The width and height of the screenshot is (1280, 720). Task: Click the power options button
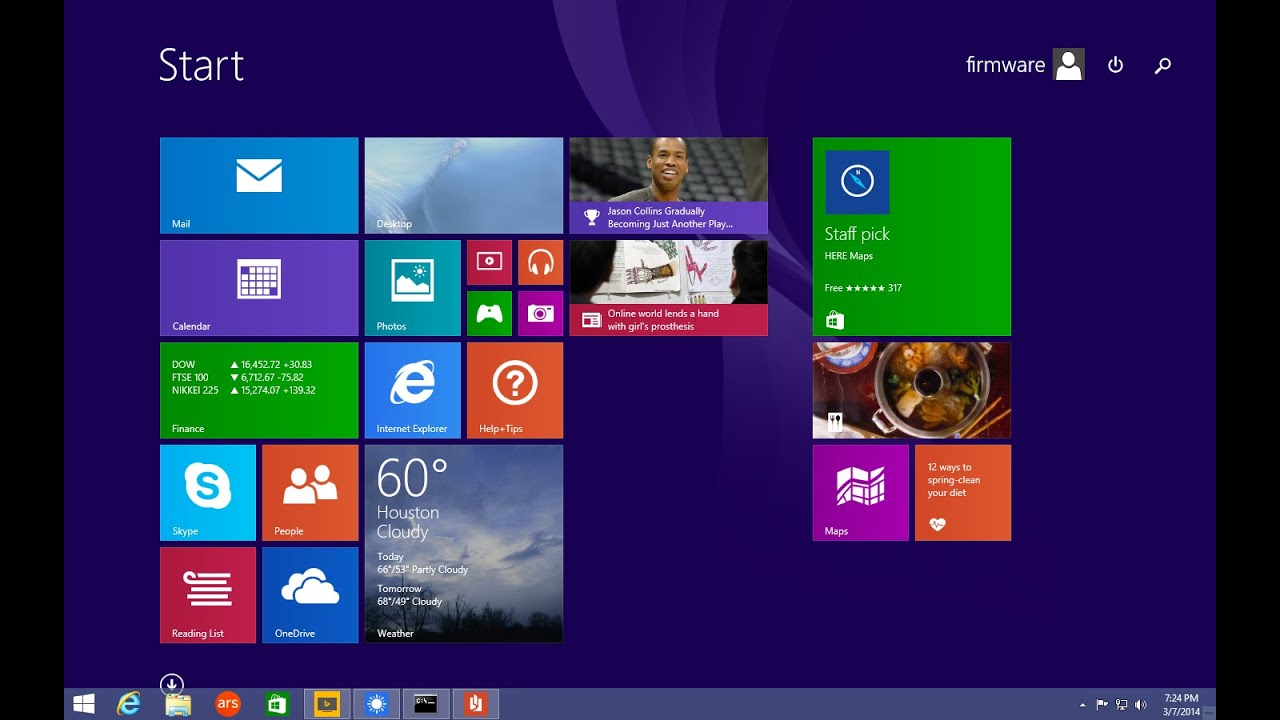[1116, 65]
